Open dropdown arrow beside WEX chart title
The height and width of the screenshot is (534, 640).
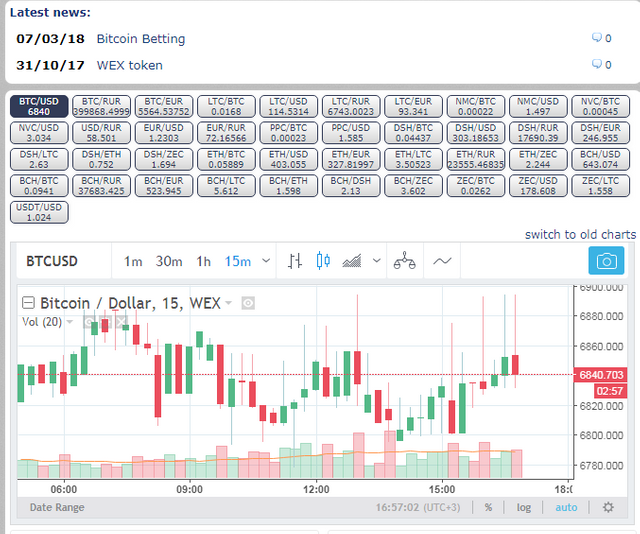(x=229, y=303)
